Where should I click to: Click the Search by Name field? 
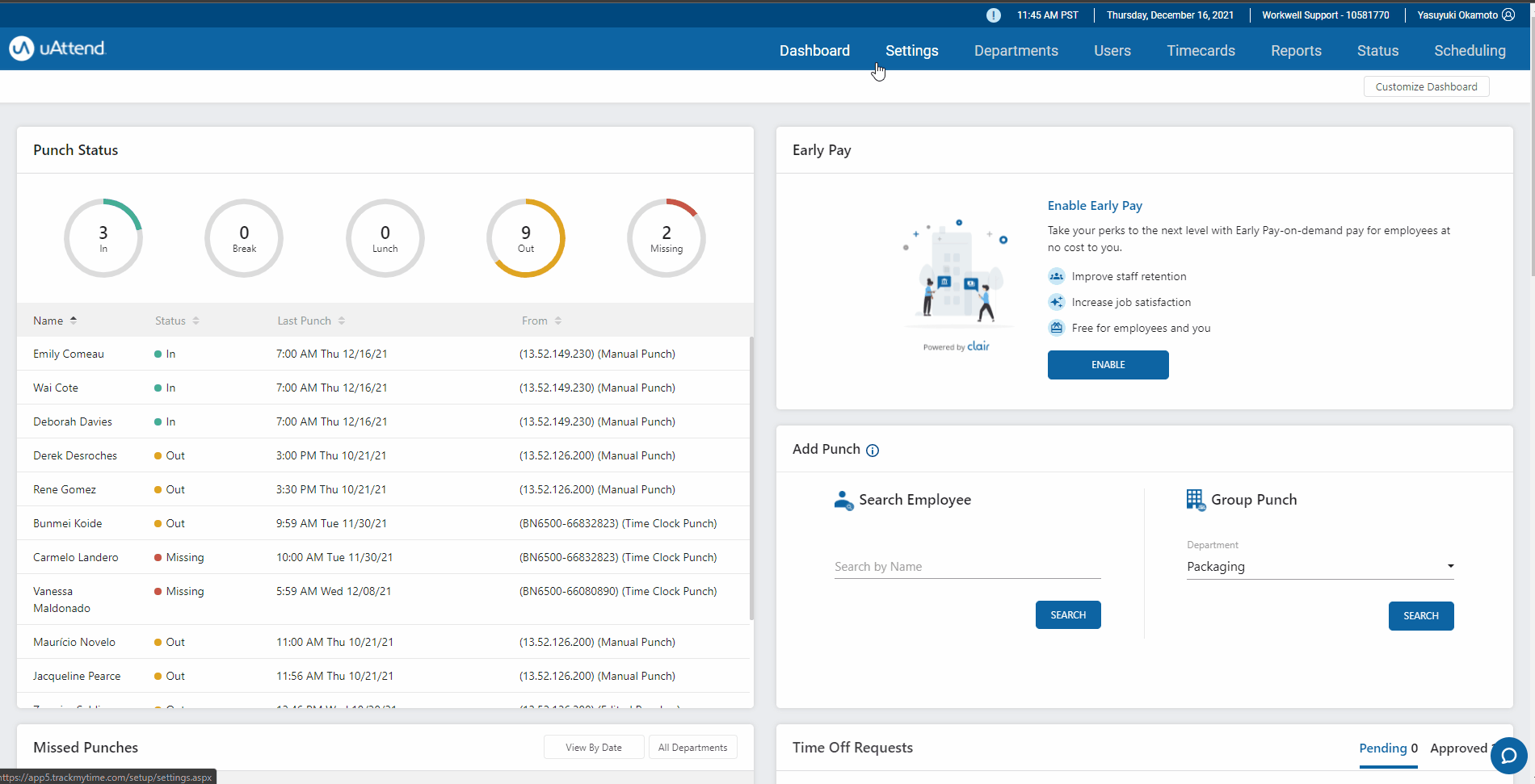[967, 567]
